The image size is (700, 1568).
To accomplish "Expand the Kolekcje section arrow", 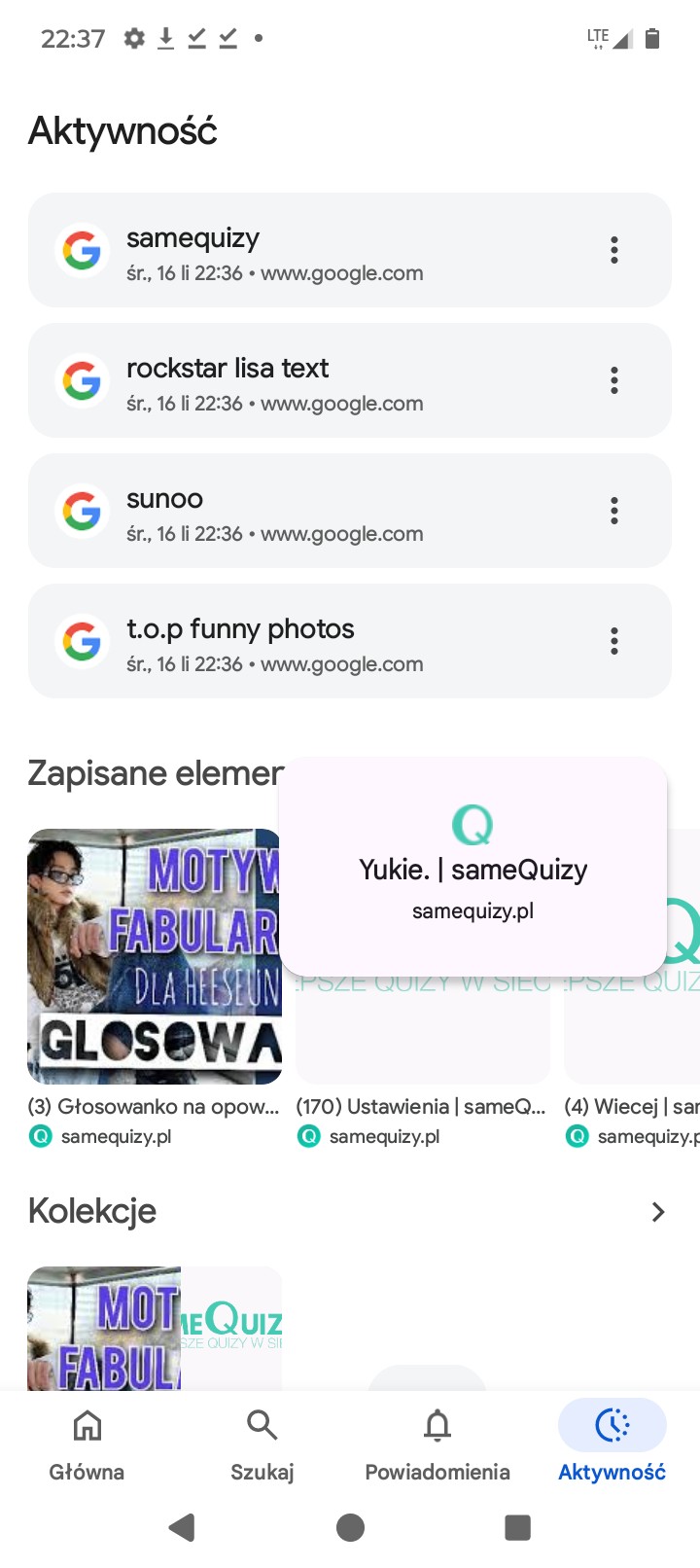I will 658,1211.
